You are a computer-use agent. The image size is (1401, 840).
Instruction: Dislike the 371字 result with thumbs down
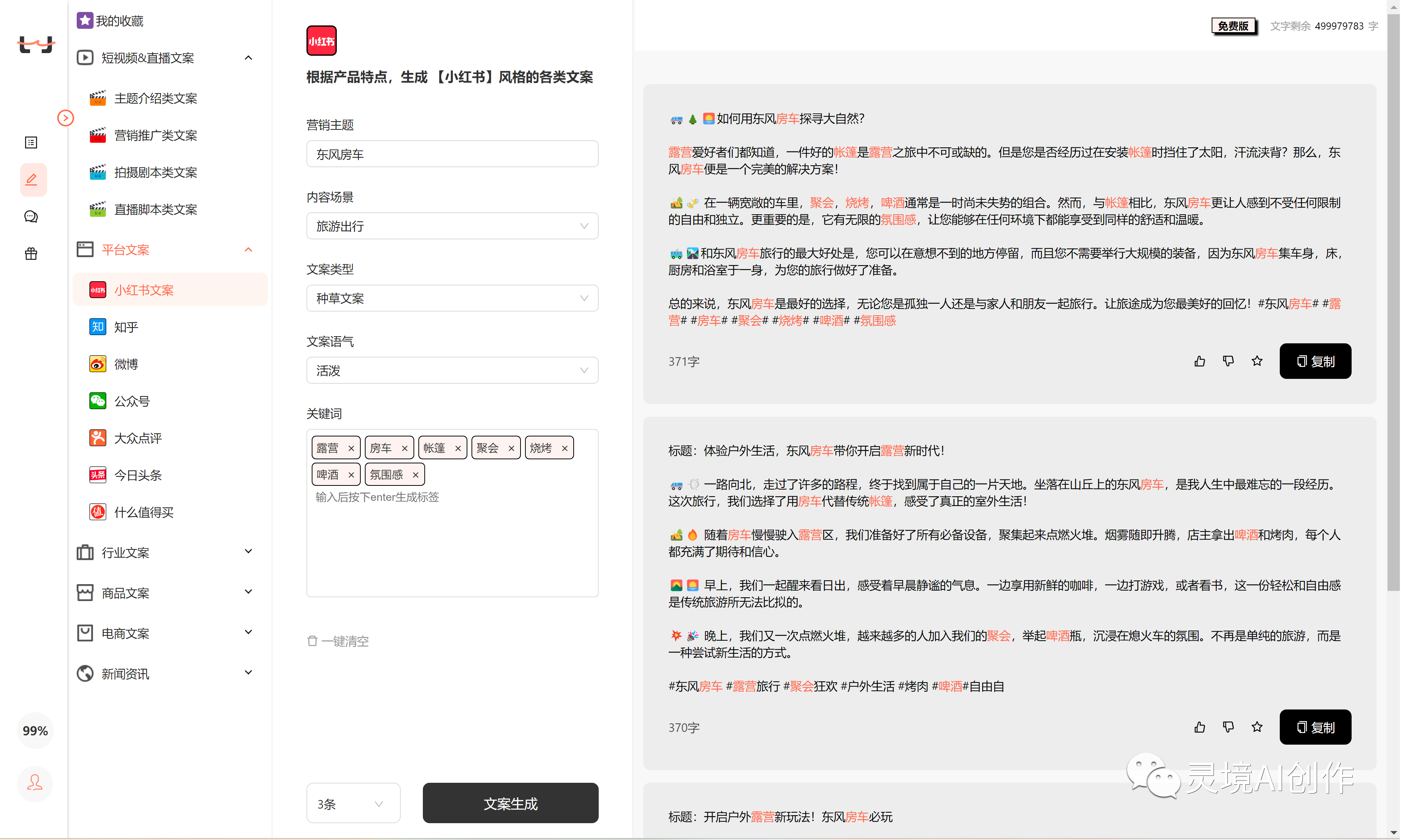pyautogui.click(x=1228, y=361)
